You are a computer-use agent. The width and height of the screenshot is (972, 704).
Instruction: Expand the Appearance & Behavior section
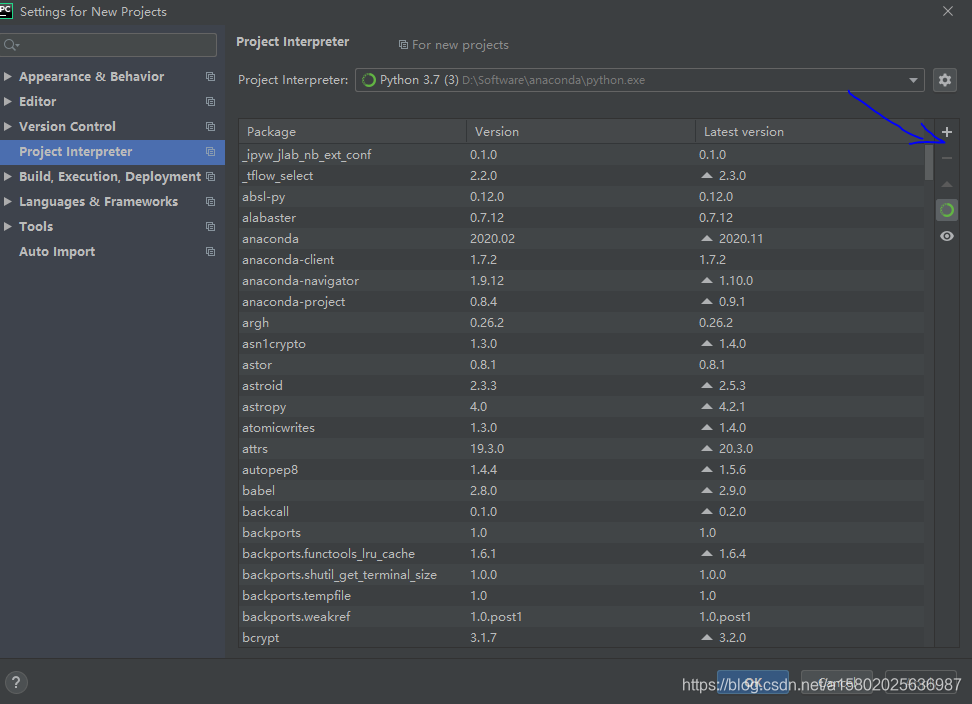(7, 76)
